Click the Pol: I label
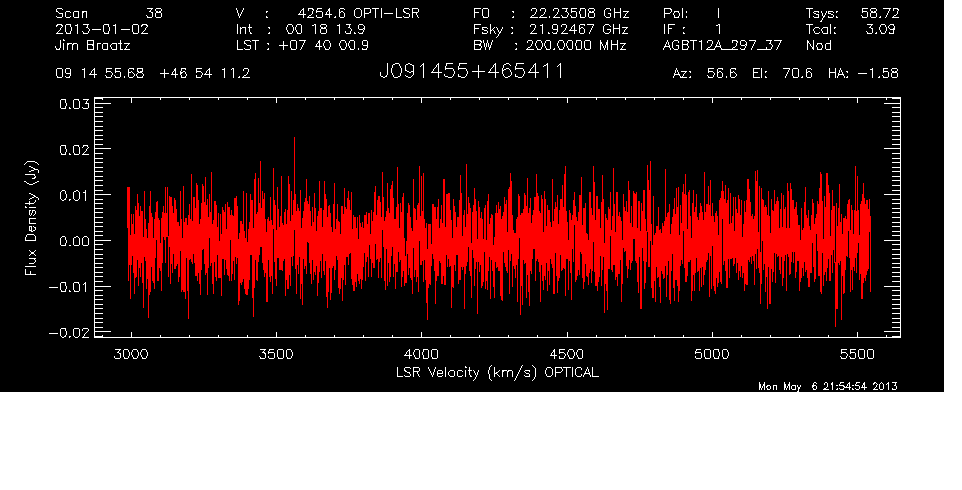Screen dimensions: 962x490 click(691, 13)
